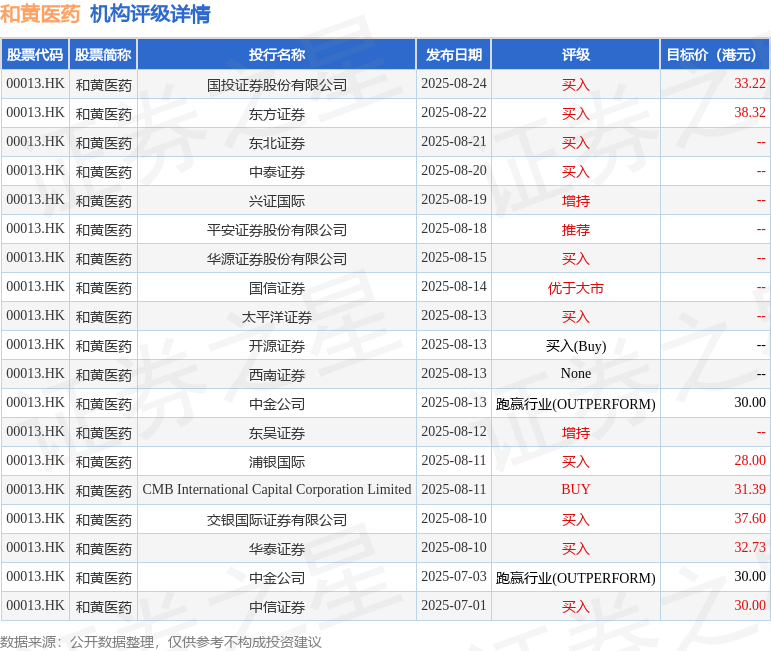Click the 目标价（港元） column header
The height and width of the screenshot is (651, 771).
[x=715, y=55]
